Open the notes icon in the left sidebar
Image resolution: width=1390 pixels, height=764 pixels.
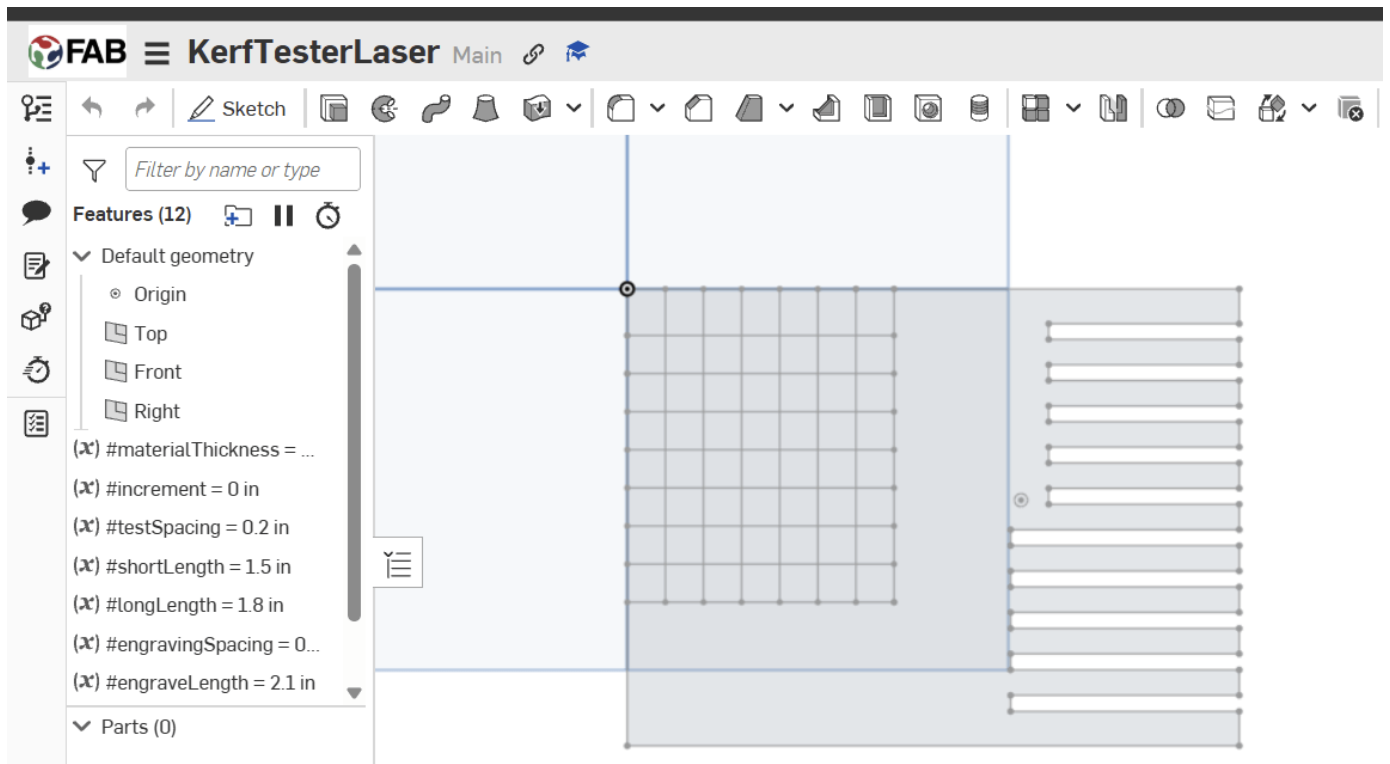pyautogui.click(x=37, y=266)
